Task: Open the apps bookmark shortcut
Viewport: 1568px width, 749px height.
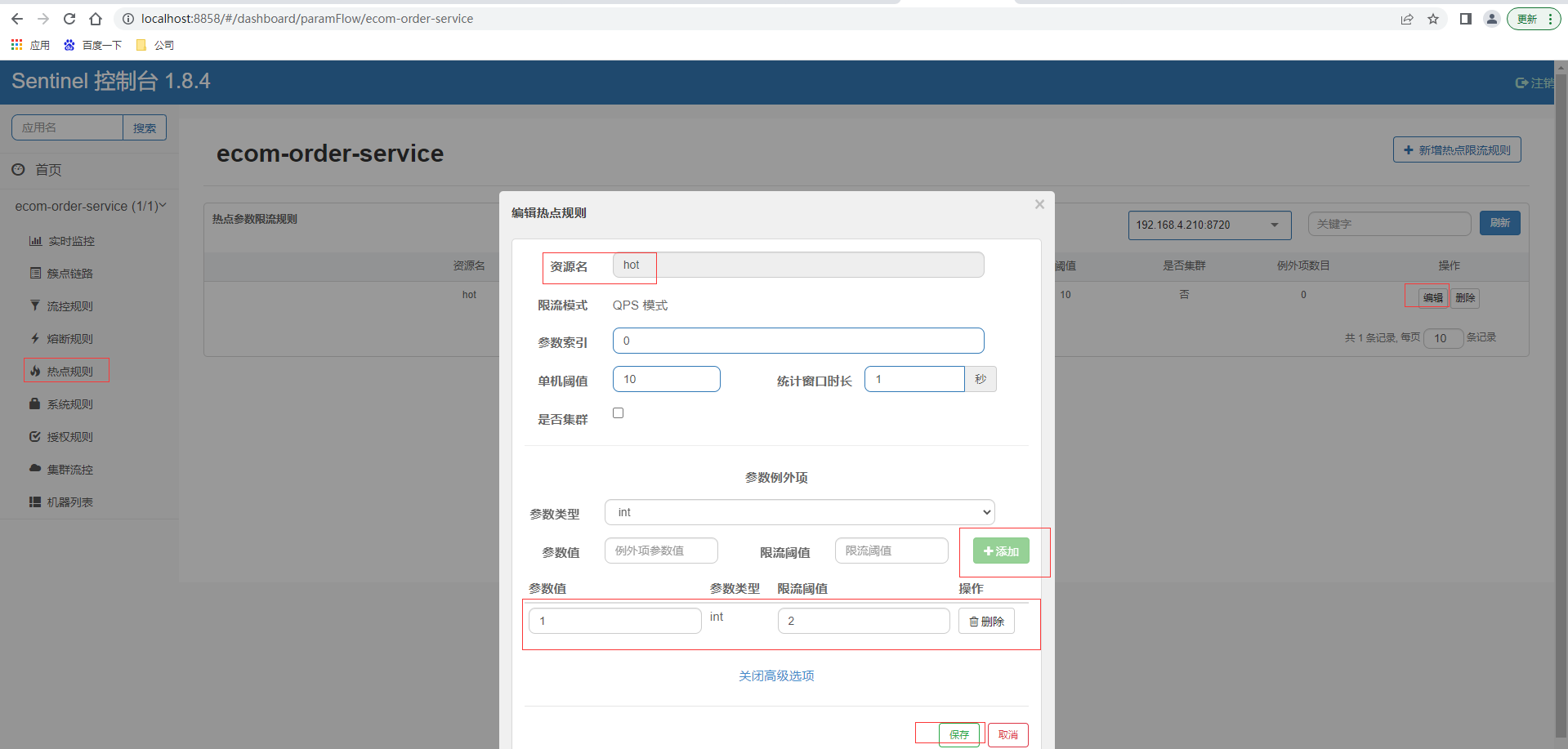Action: (x=30, y=45)
